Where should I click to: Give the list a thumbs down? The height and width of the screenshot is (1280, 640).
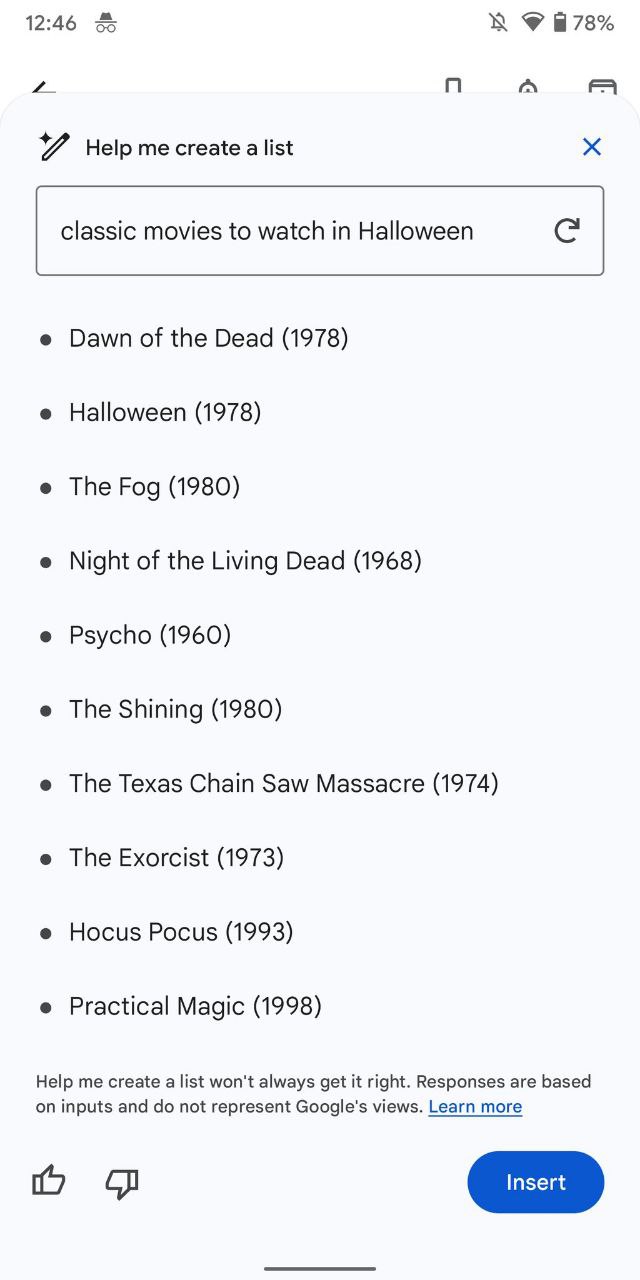click(122, 1184)
